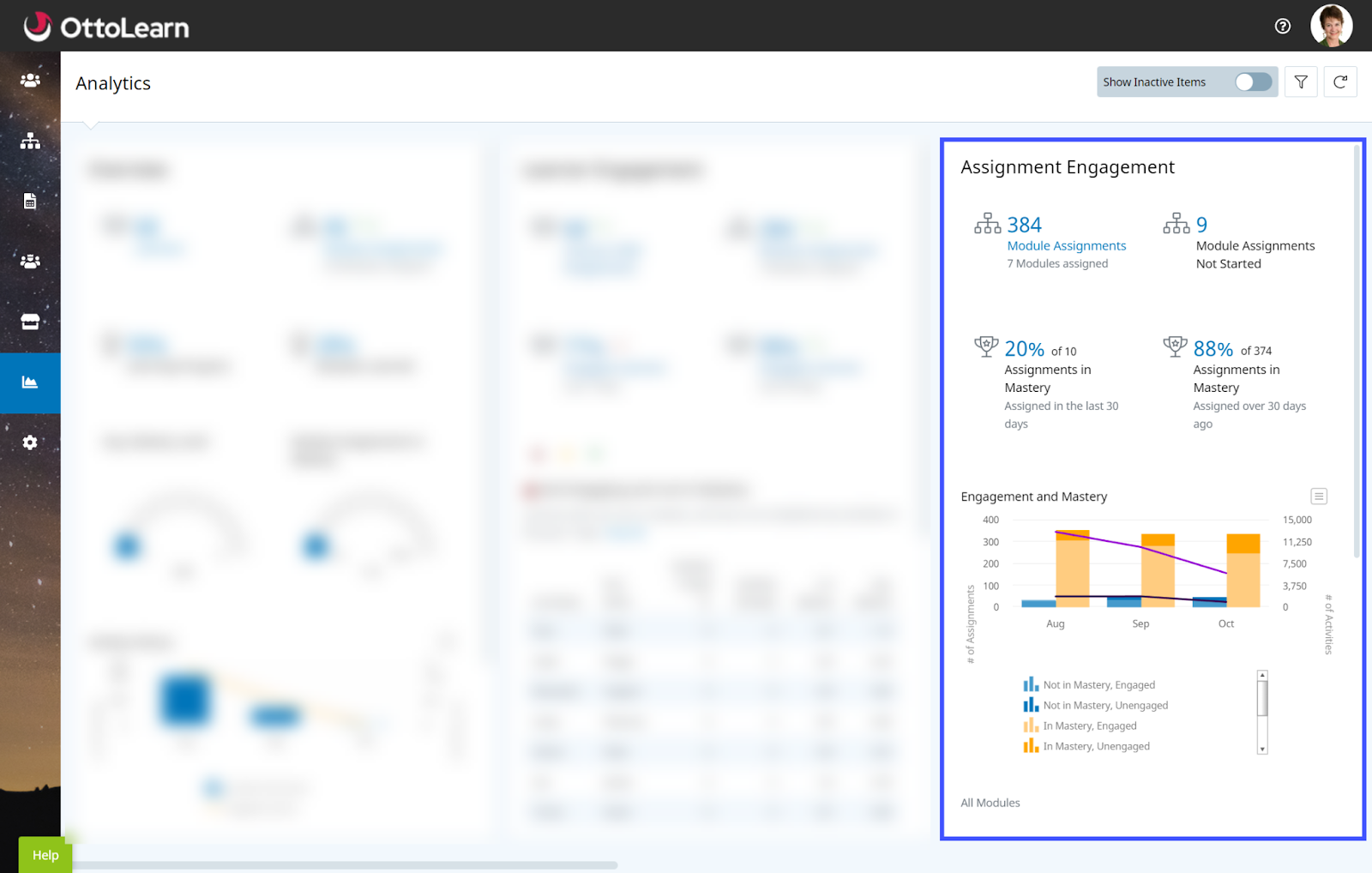The width and height of the screenshot is (1372, 873).
Task: Click the "of 10" text
Action: pos(1064,352)
